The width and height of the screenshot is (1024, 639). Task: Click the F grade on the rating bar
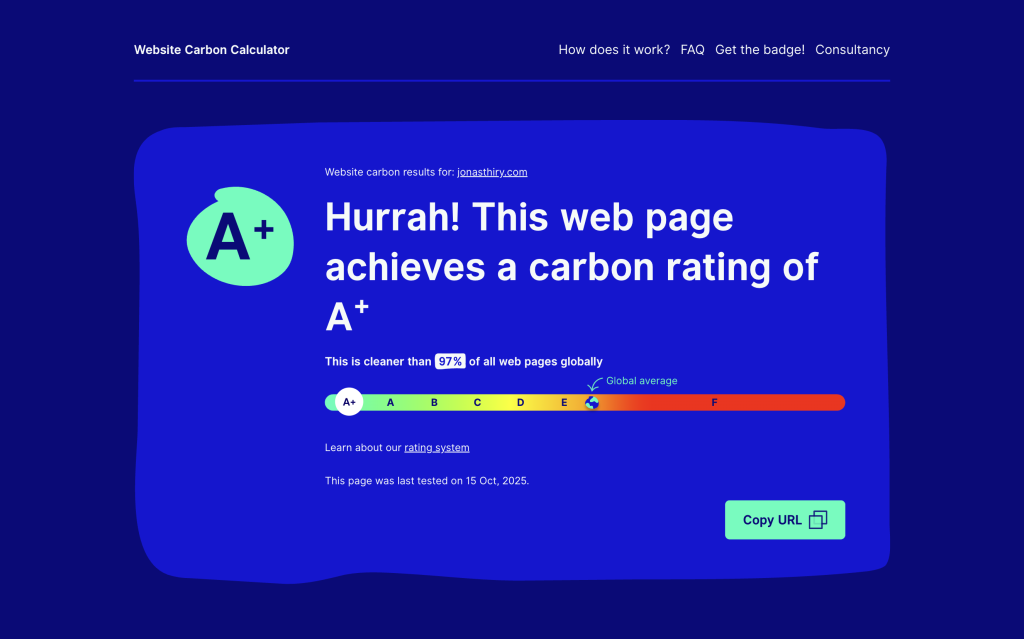(714, 402)
